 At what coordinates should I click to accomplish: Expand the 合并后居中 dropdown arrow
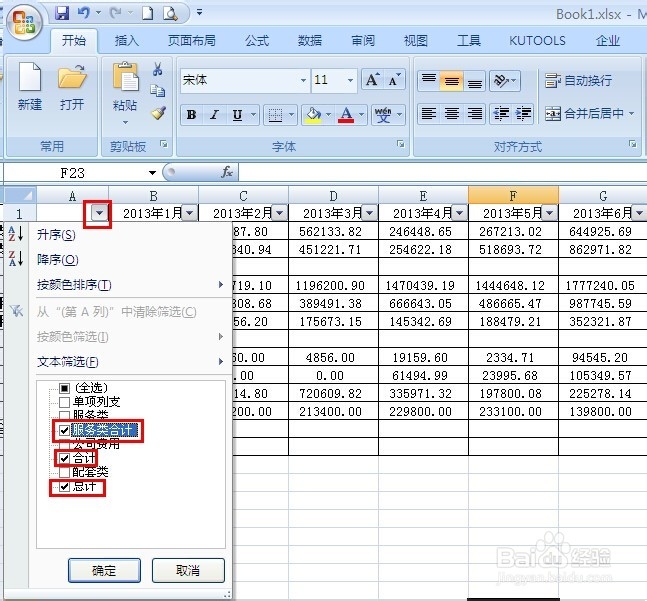click(x=631, y=113)
